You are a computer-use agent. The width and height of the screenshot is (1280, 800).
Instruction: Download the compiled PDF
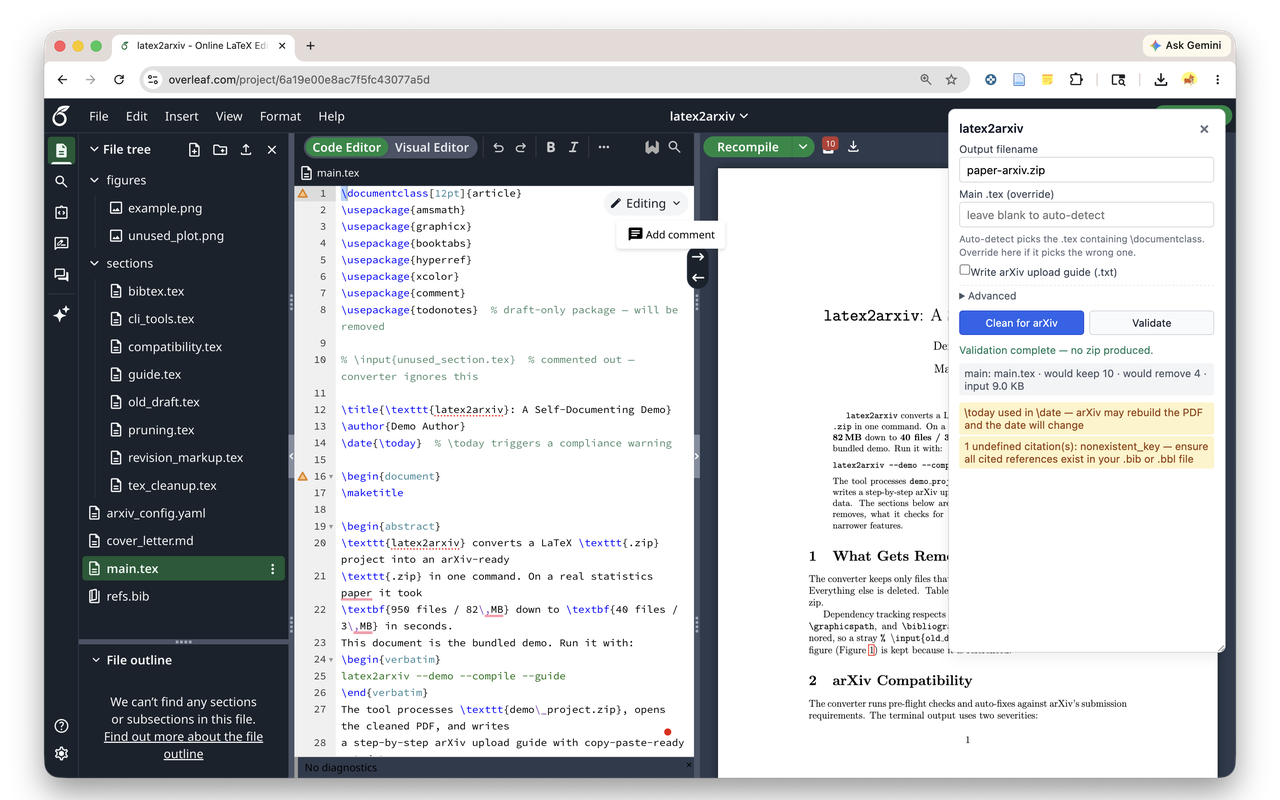click(853, 147)
